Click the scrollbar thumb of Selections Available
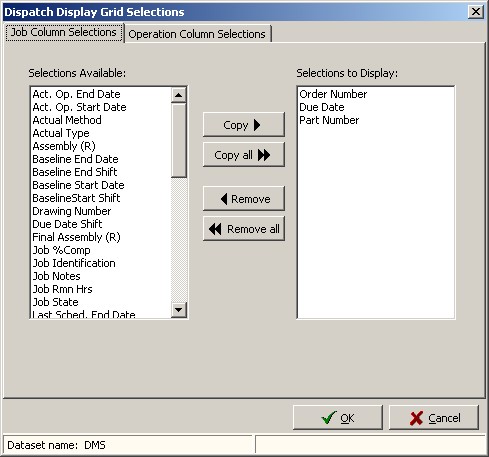489x457 pixels. coord(179,140)
